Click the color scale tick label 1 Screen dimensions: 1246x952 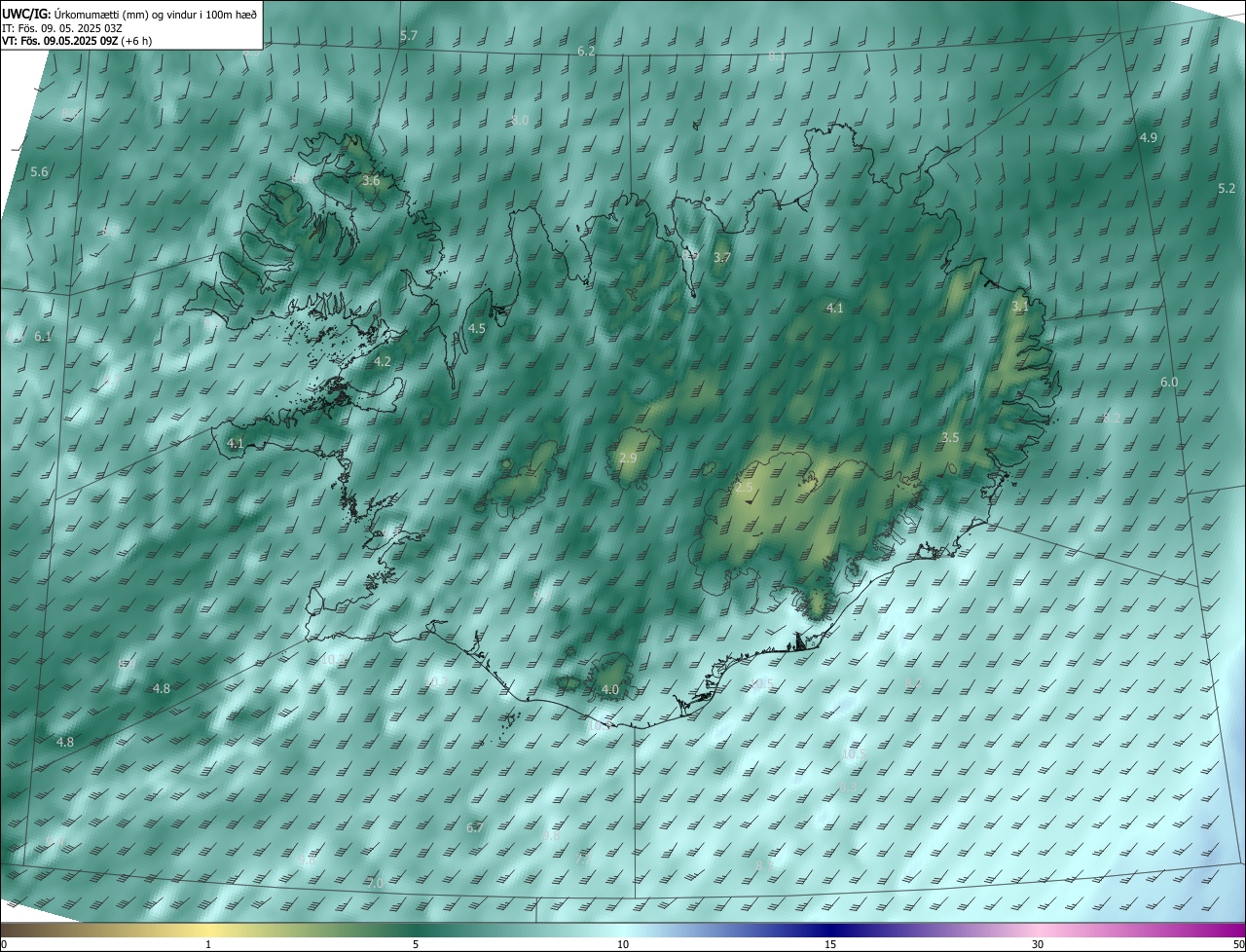[208, 945]
